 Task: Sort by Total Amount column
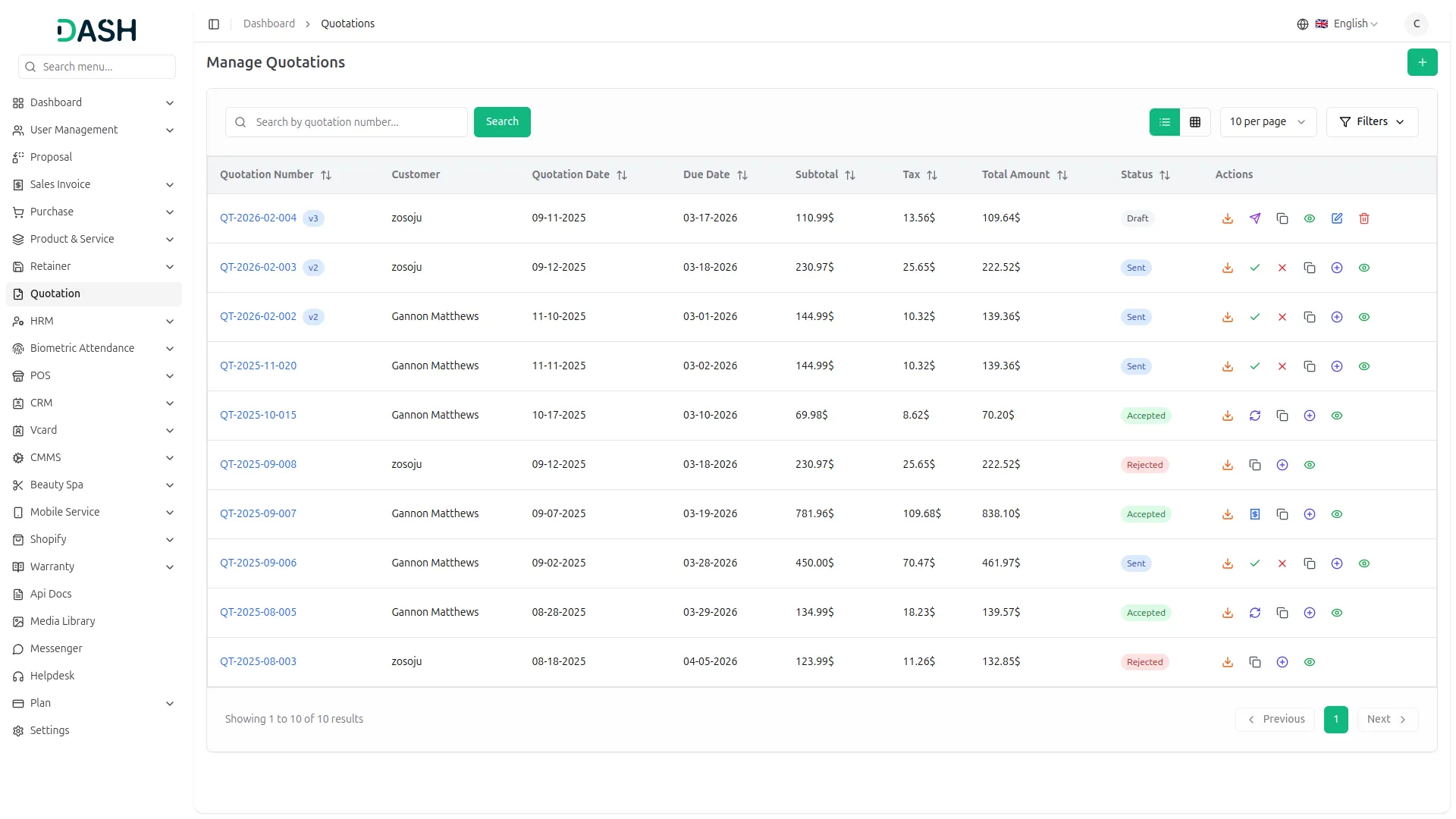(1025, 174)
